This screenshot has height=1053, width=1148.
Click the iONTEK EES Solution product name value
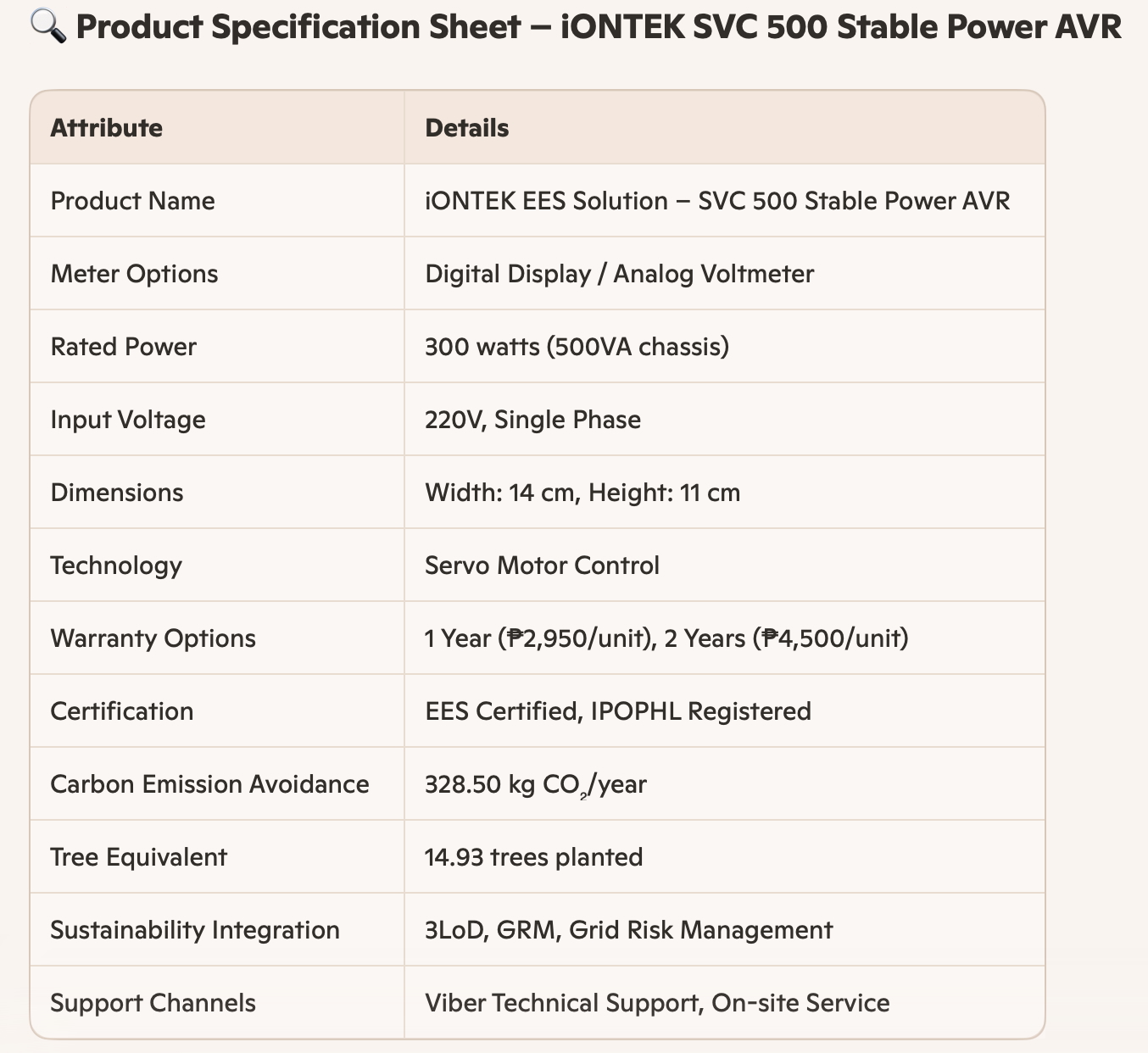click(x=717, y=201)
